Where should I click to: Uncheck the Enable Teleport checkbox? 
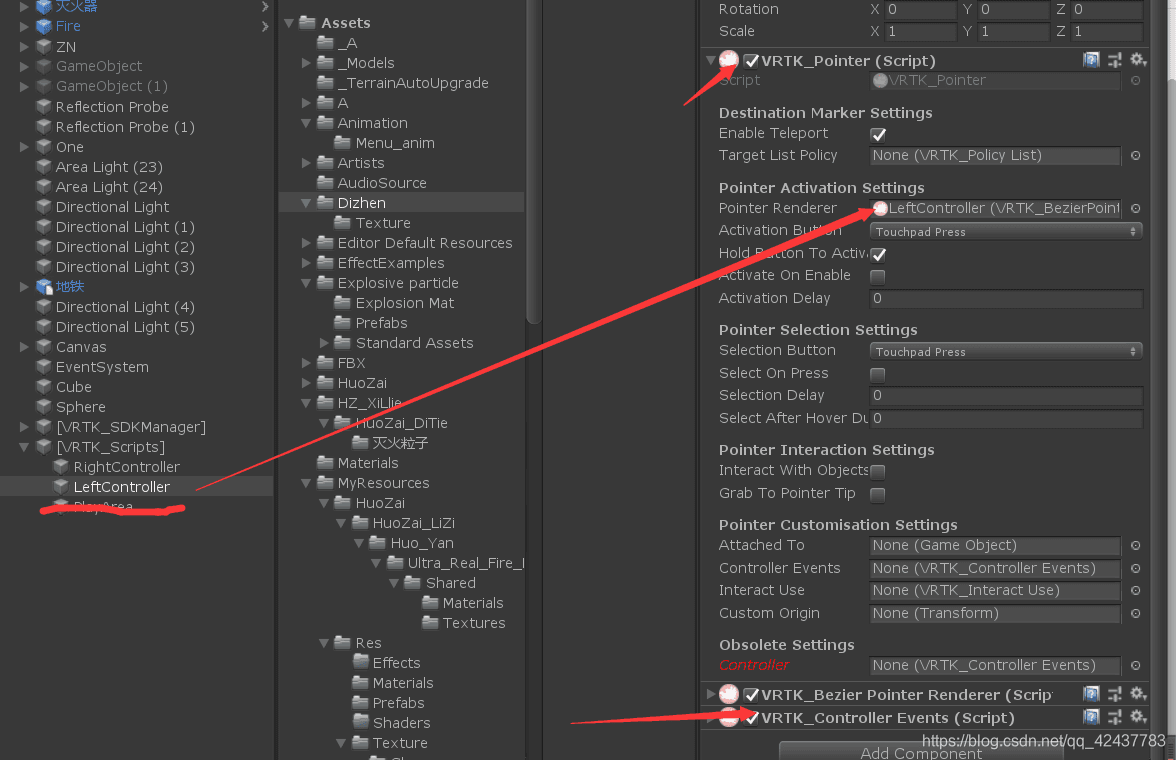point(878,134)
